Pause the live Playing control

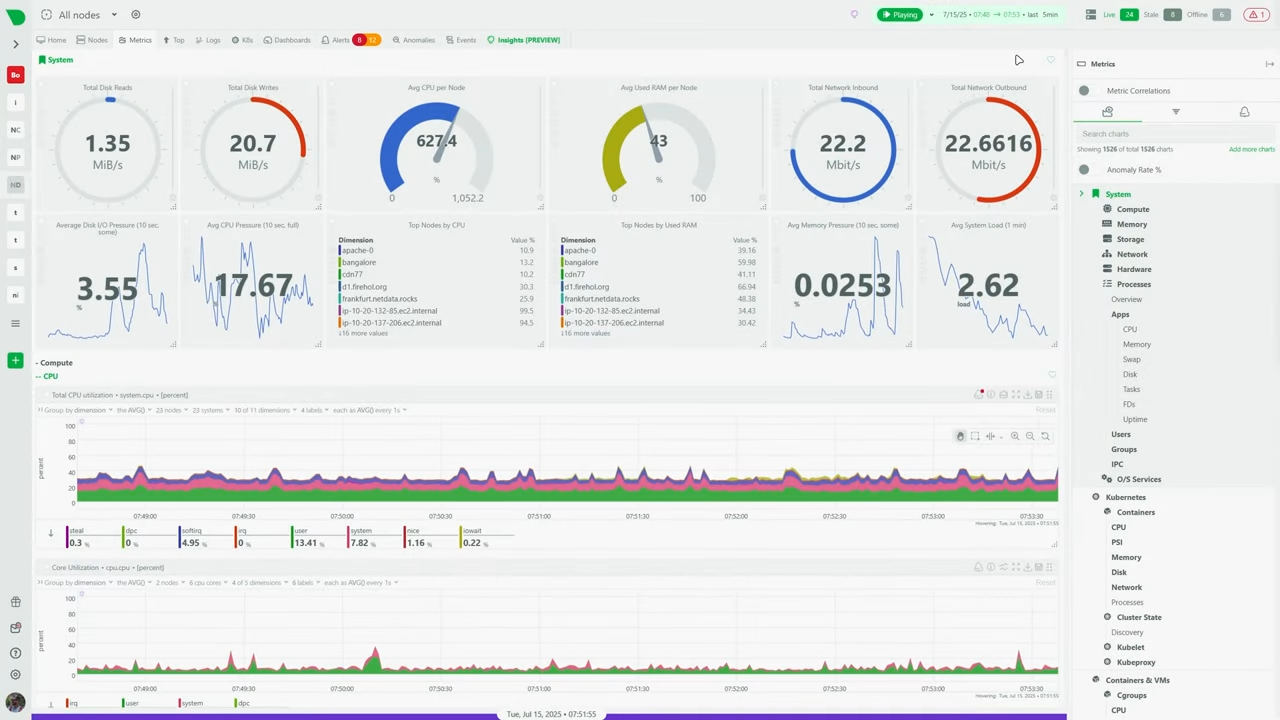899,15
